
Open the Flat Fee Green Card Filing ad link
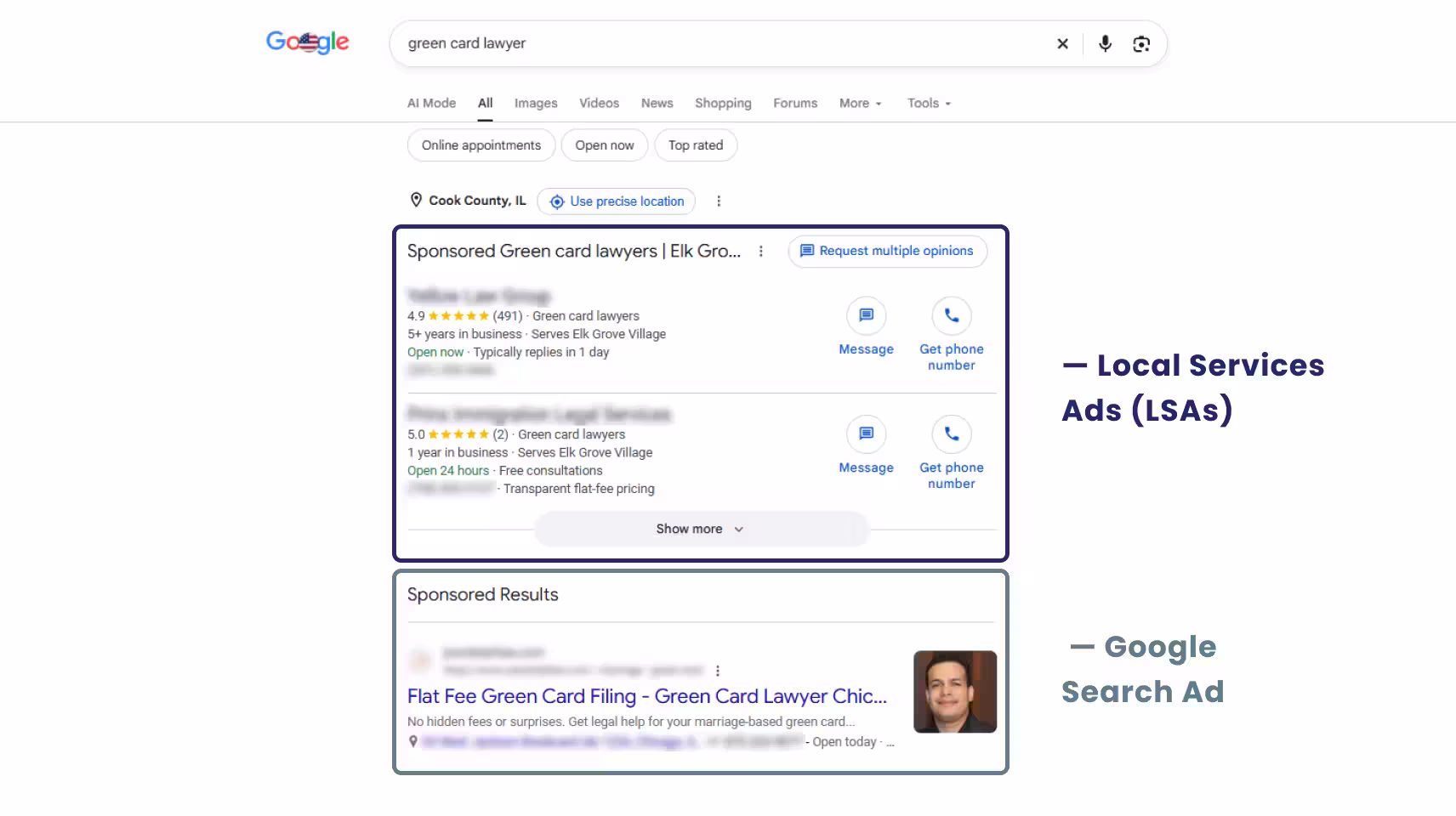click(x=647, y=696)
